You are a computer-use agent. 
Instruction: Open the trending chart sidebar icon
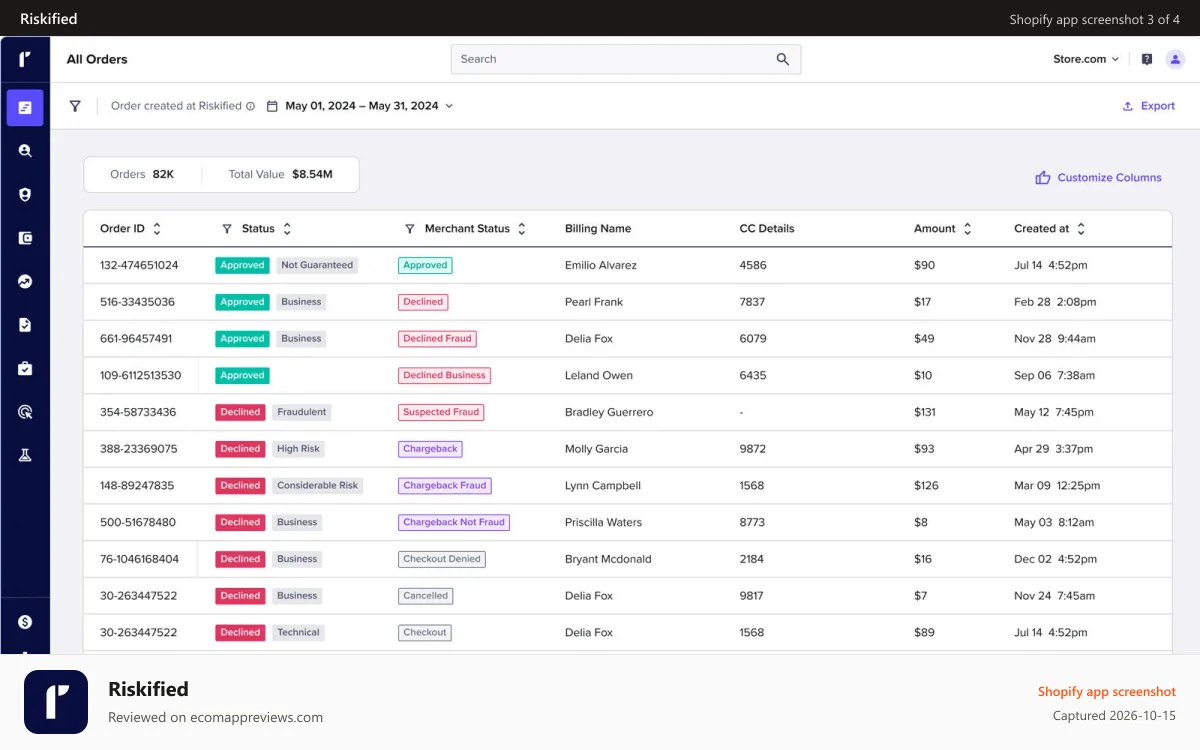[x=25, y=282]
